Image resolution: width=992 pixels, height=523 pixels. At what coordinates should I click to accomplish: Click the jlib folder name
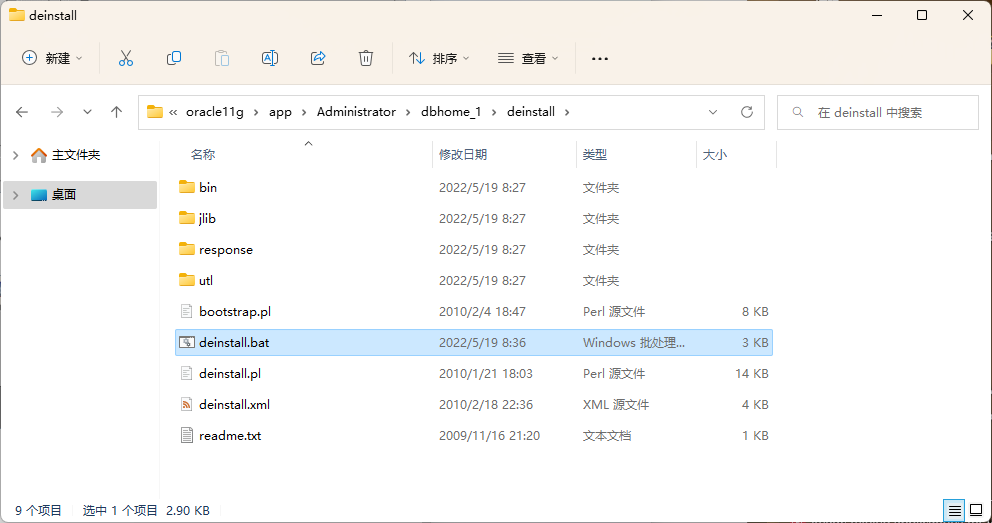coord(208,218)
